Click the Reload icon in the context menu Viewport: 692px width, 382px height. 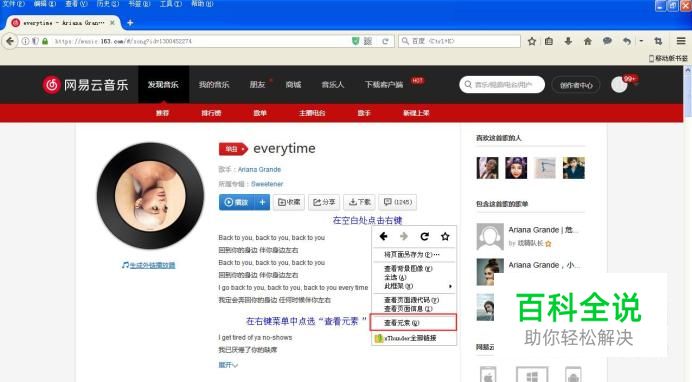tap(425, 236)
